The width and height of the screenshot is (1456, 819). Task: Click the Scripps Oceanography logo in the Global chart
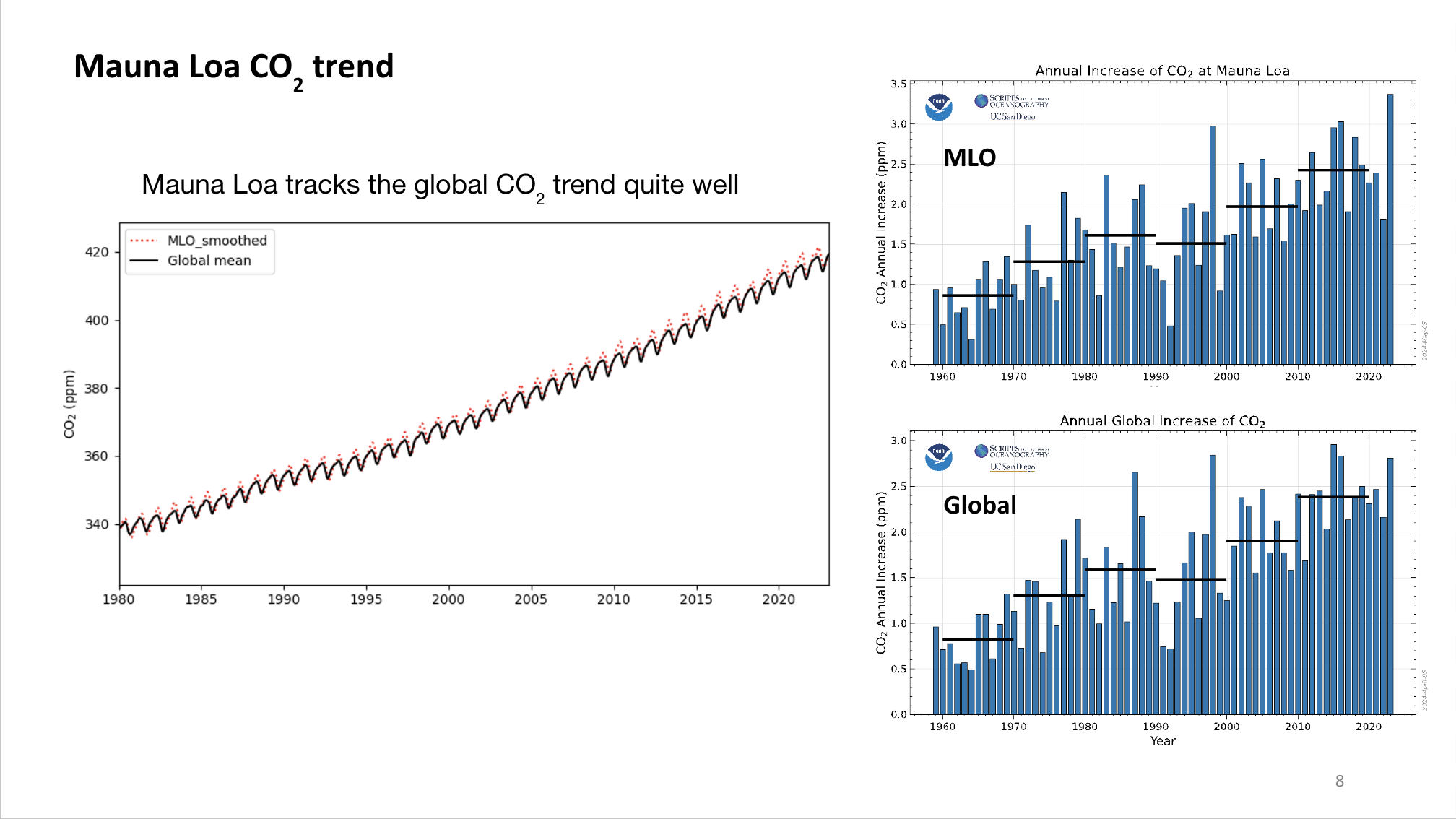click(x=1011, y=451)
